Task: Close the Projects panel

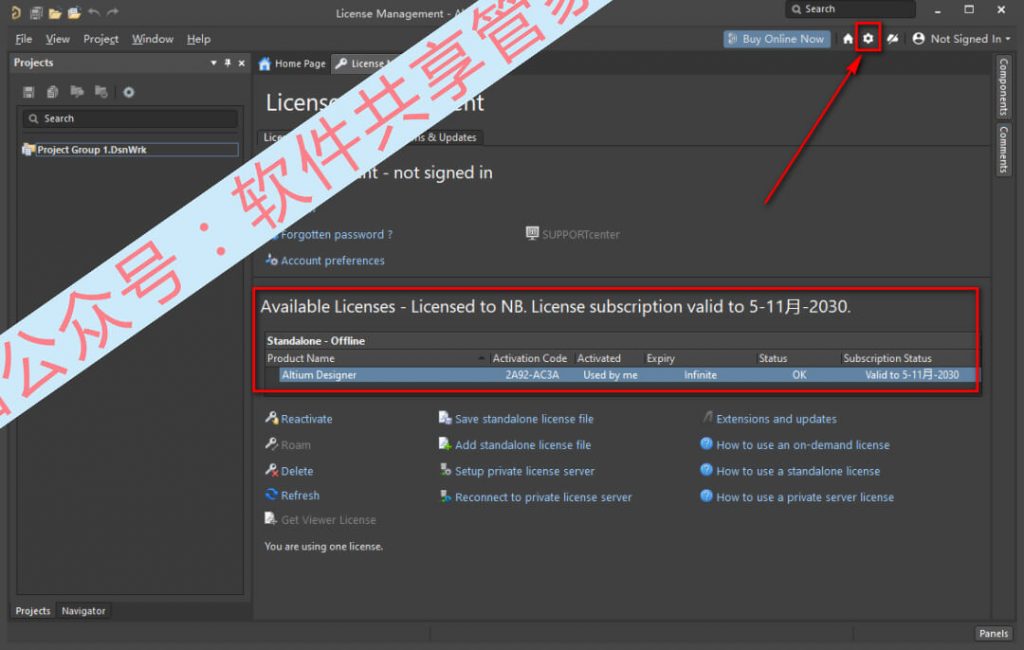Action: 242,63
